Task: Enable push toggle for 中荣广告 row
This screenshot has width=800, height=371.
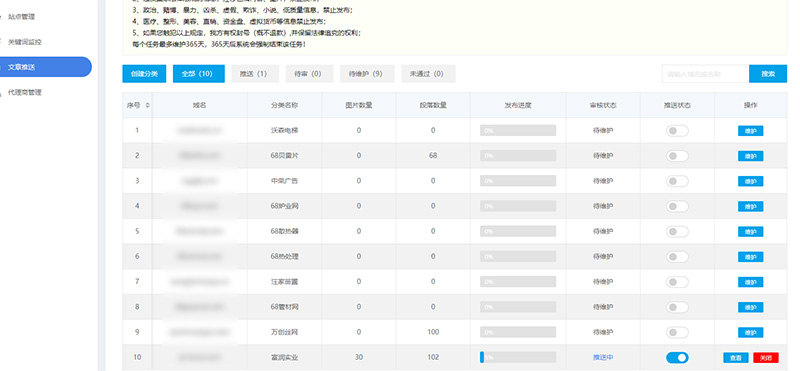Action: [x=677, y=181]
